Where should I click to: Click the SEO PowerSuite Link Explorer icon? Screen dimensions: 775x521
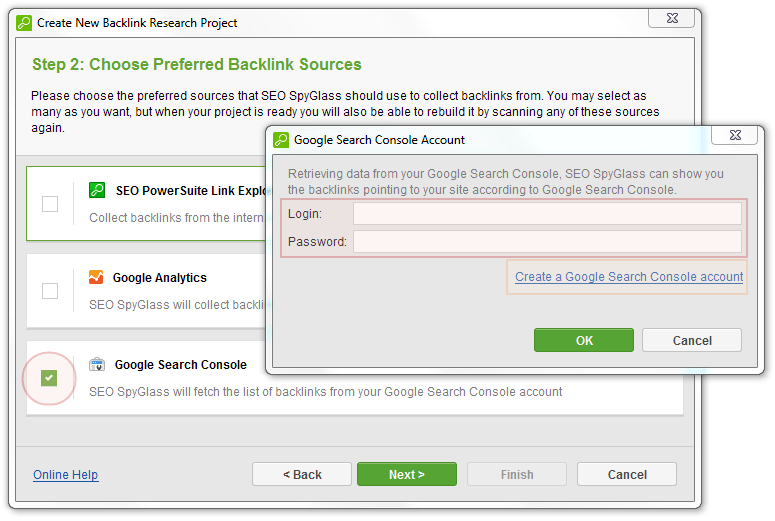coord(97,189)
